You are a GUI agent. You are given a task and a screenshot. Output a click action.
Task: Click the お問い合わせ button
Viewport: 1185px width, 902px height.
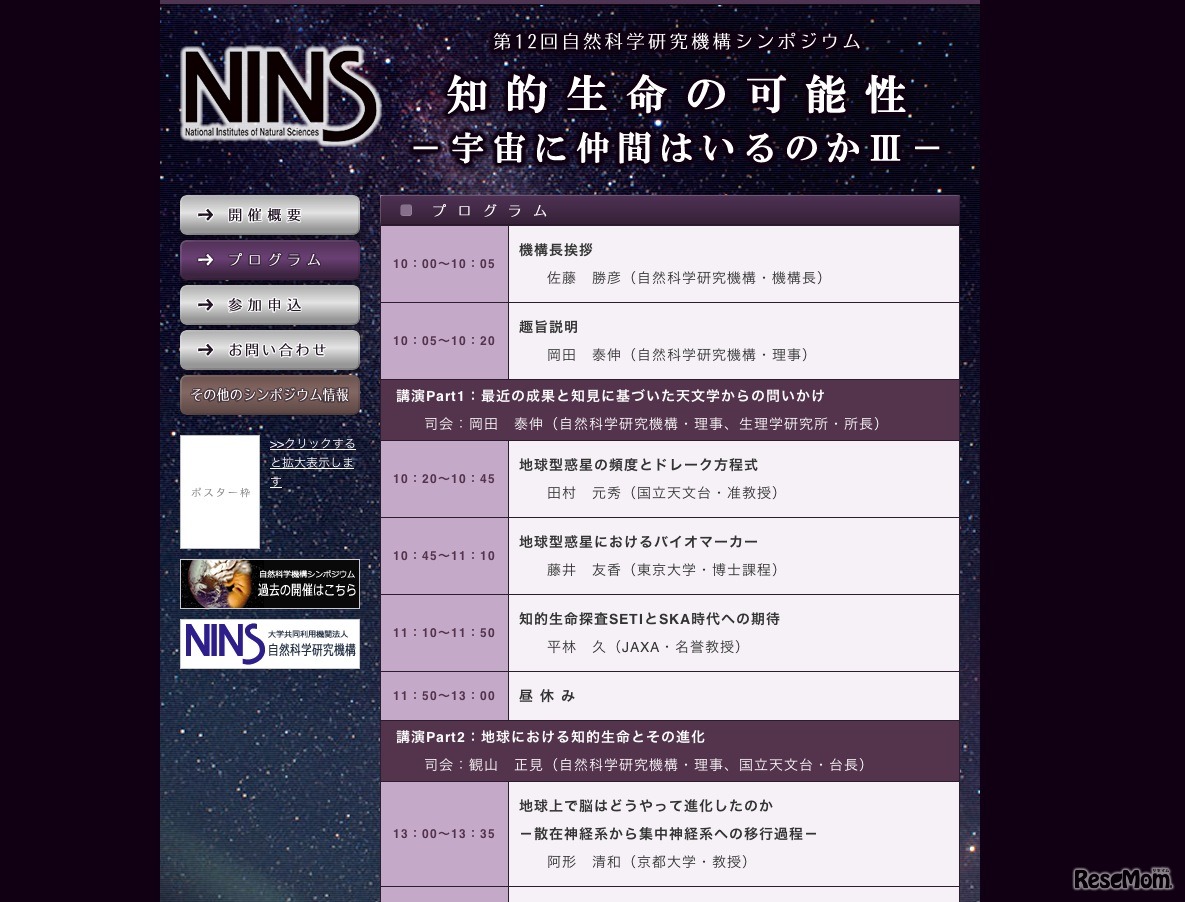tap(270, 350)
